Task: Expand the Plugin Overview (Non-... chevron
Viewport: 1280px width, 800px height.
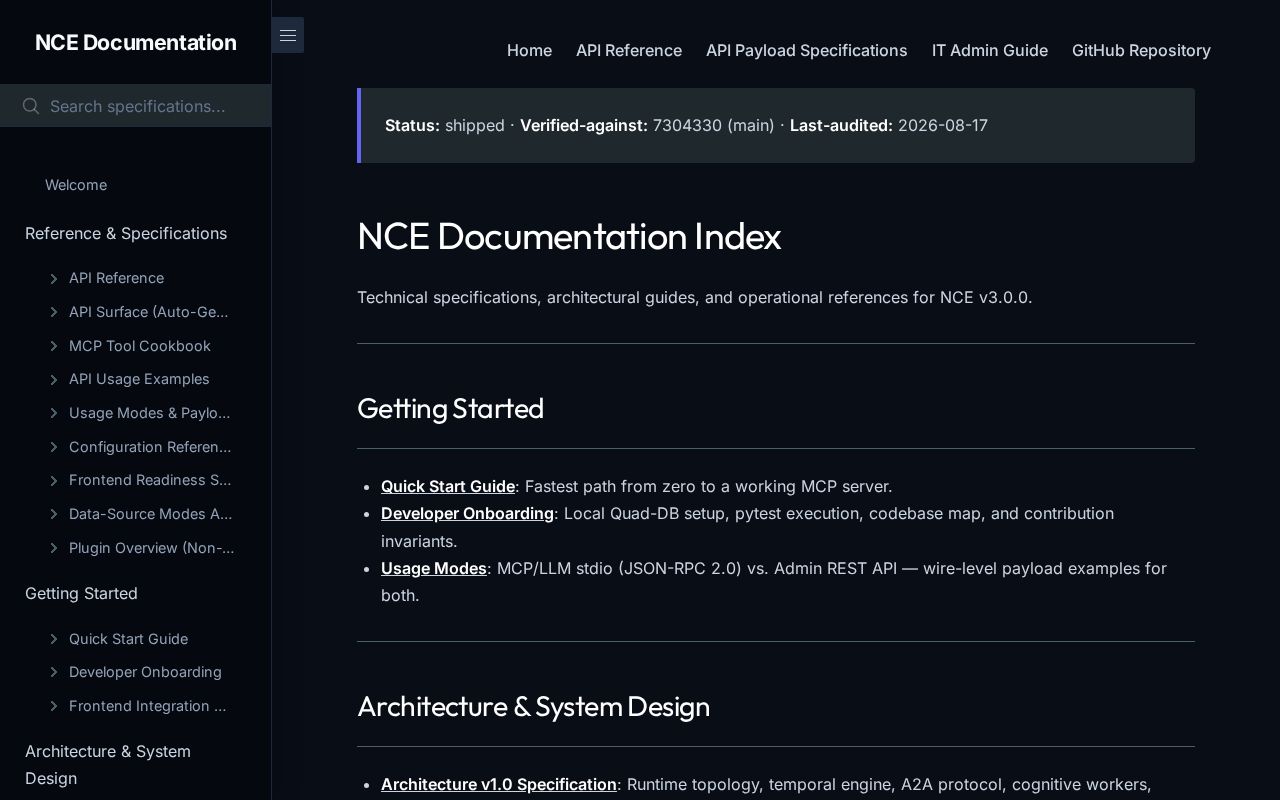Action: tap(54, 548)
